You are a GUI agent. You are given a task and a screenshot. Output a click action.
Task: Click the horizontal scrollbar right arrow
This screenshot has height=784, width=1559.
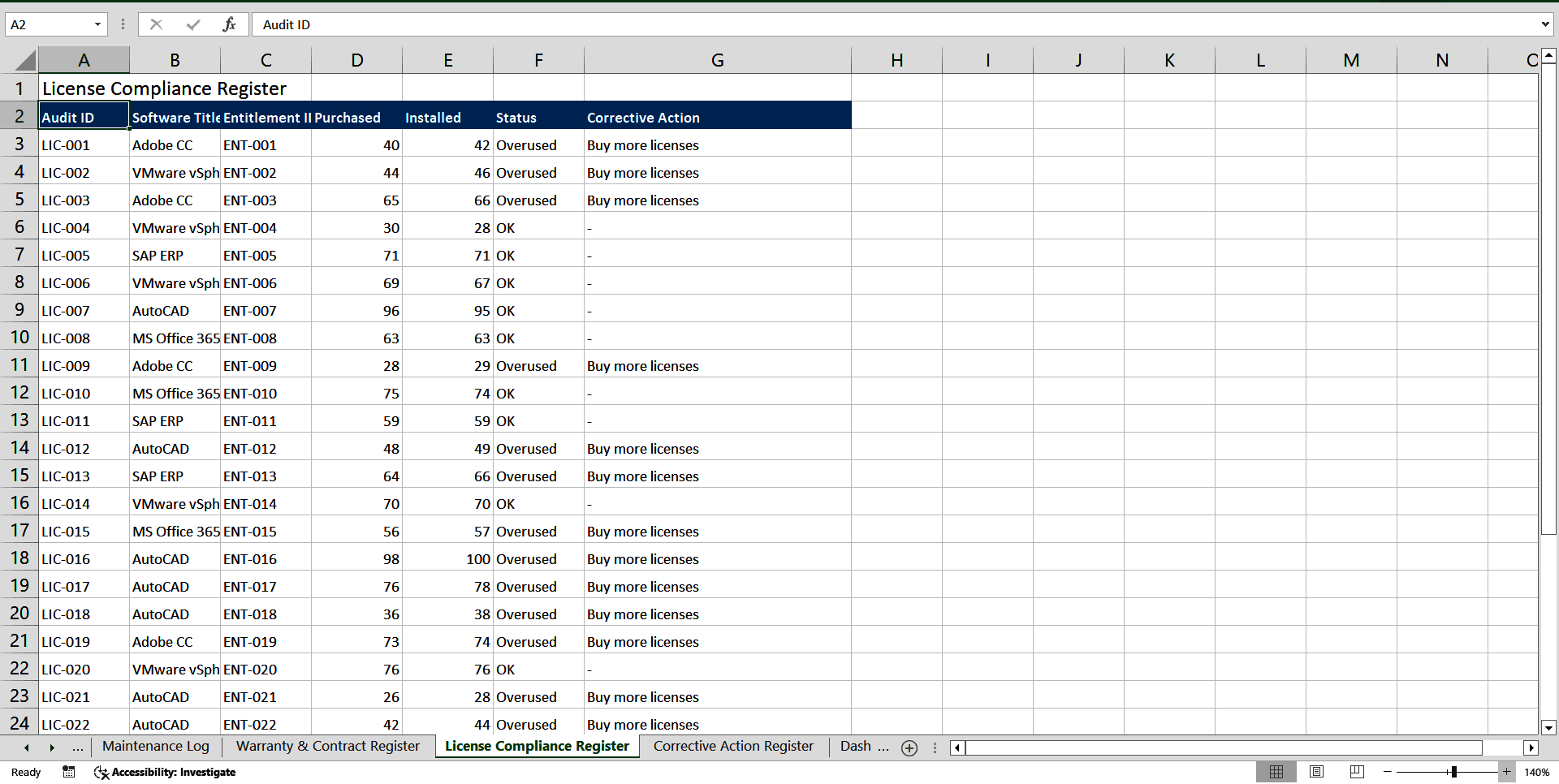(x=1531, y=747)
